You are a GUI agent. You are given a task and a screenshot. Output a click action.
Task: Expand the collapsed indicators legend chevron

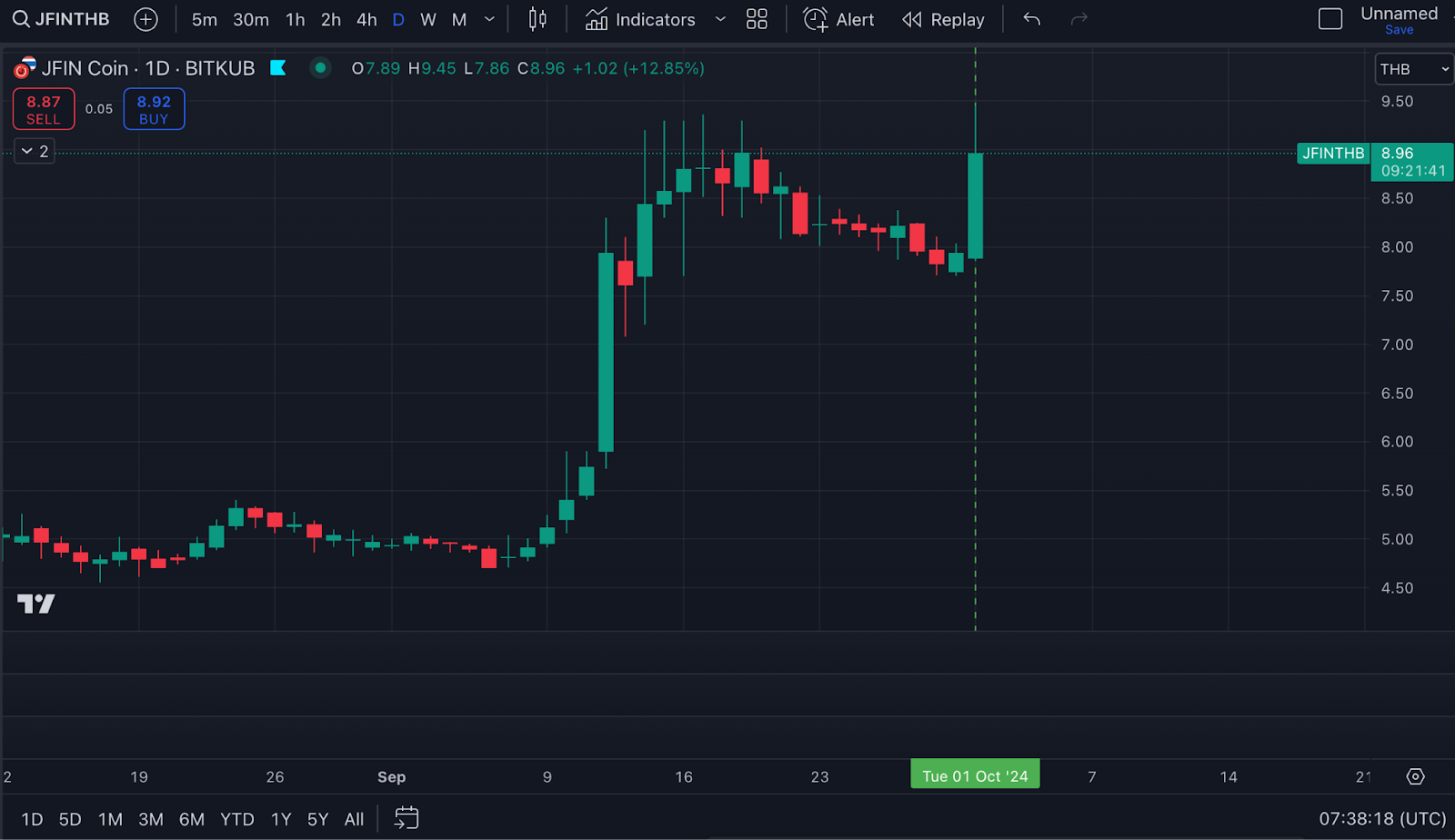[x=35, y=151]
